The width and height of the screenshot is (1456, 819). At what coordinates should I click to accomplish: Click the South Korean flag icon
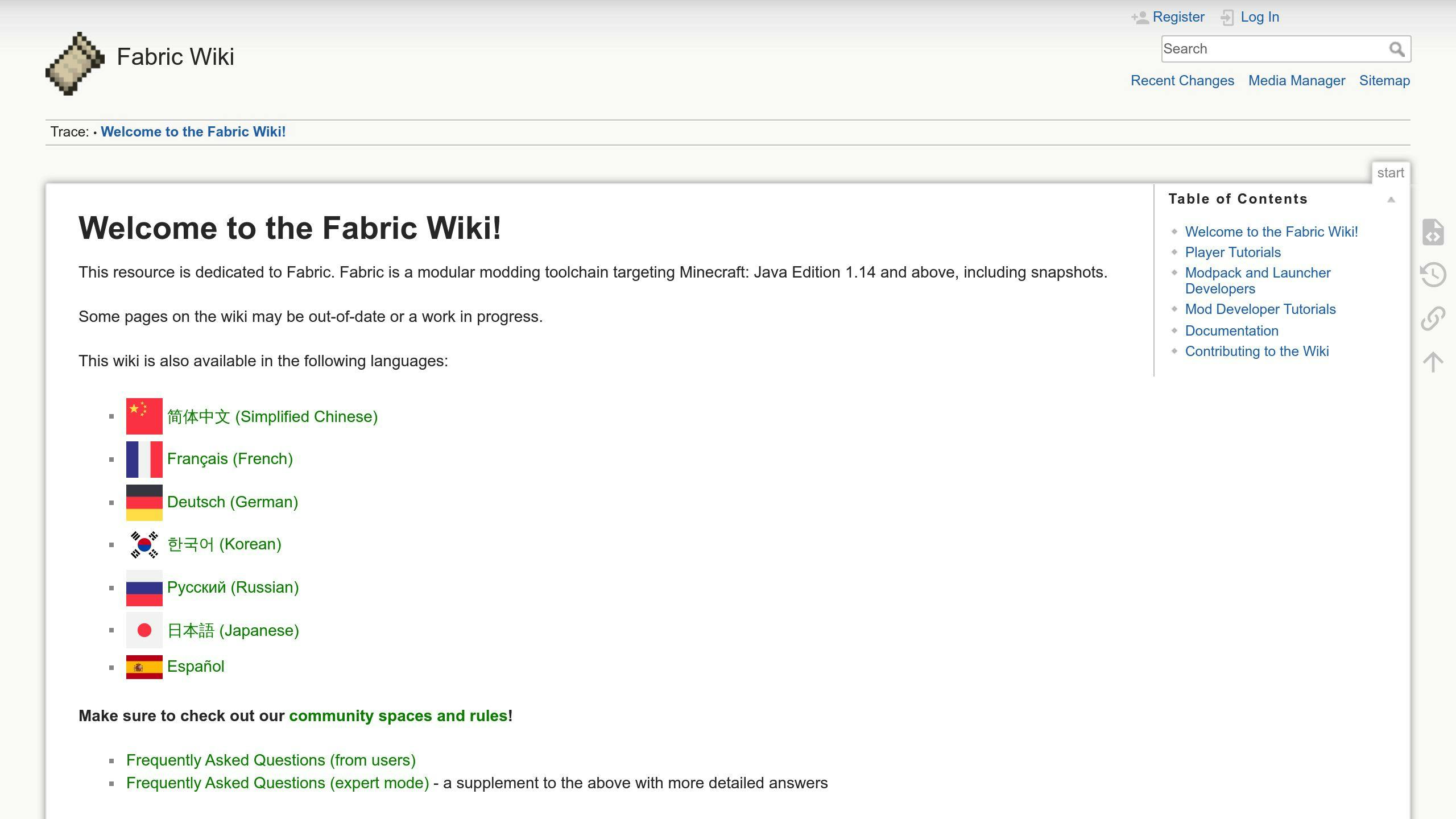pos(144,545)
